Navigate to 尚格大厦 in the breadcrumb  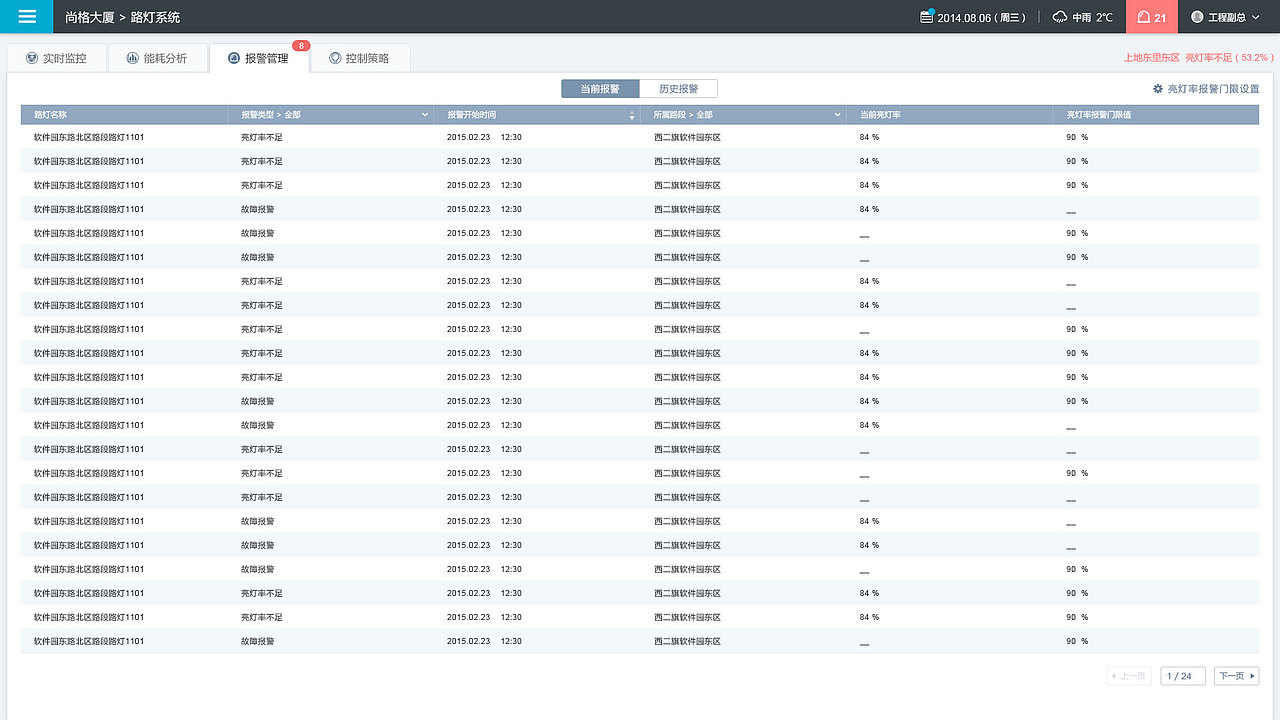pyautogui.click(x=89, y=17)
